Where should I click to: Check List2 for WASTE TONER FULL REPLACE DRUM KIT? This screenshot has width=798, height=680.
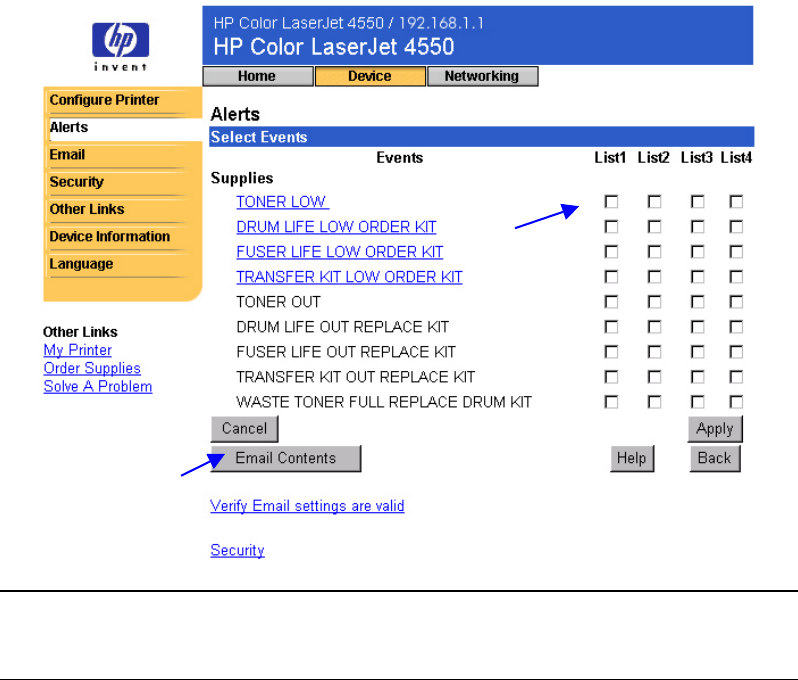point(654,402)
